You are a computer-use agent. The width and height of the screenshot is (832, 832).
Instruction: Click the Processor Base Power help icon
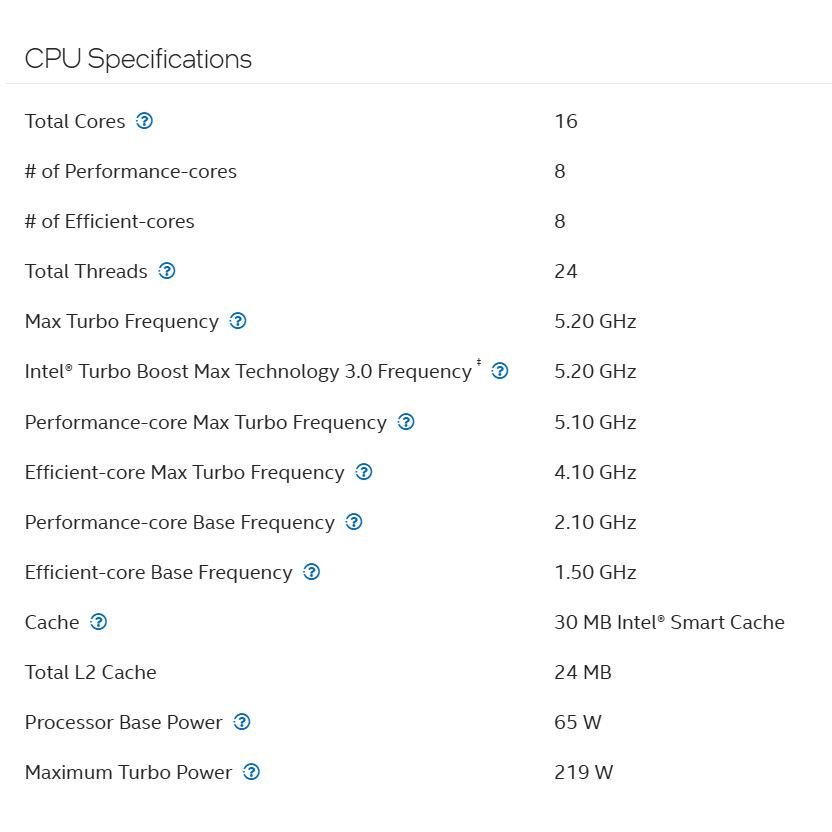[x=242, y=722]
